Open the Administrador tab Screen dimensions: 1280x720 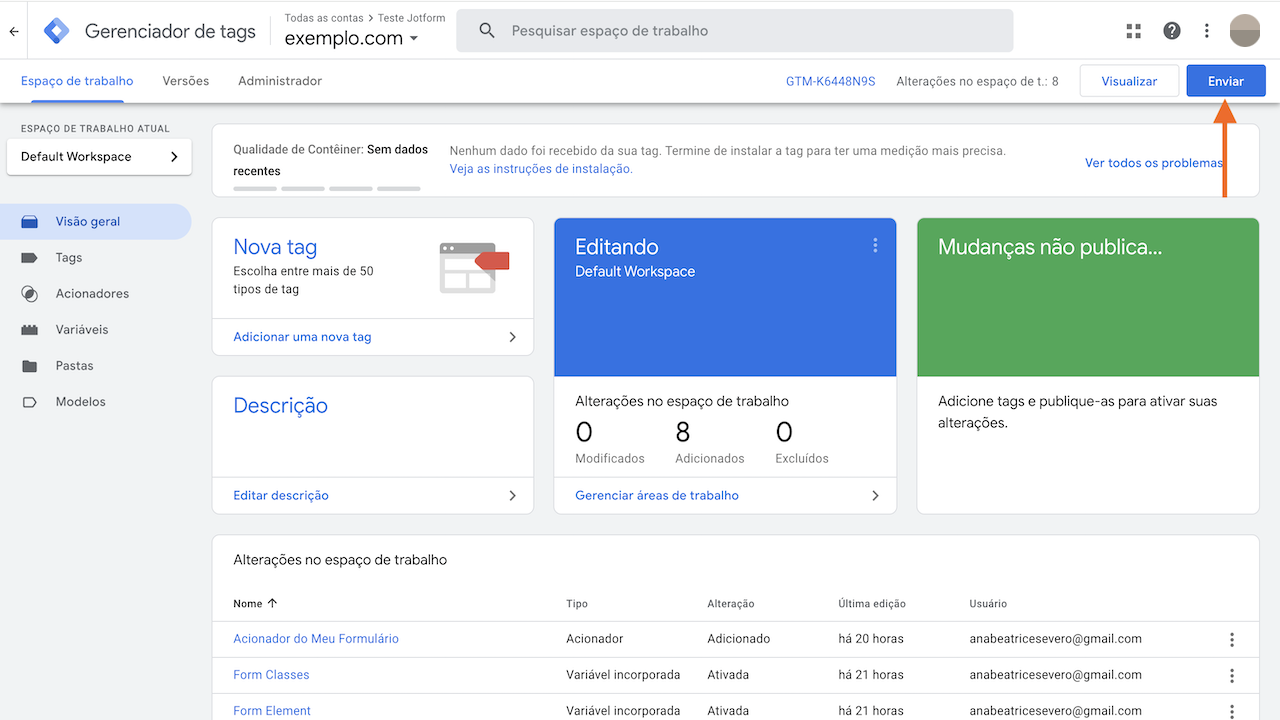pos(280,81)
